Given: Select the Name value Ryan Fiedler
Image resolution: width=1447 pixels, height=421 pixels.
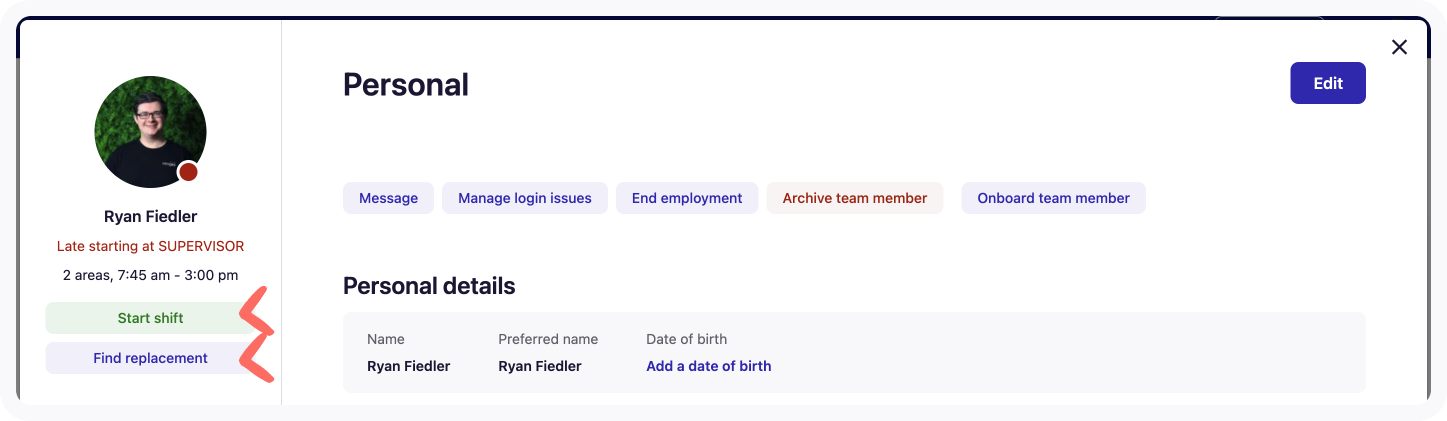Looking at the screenshot, I should [x=408, y=366].
